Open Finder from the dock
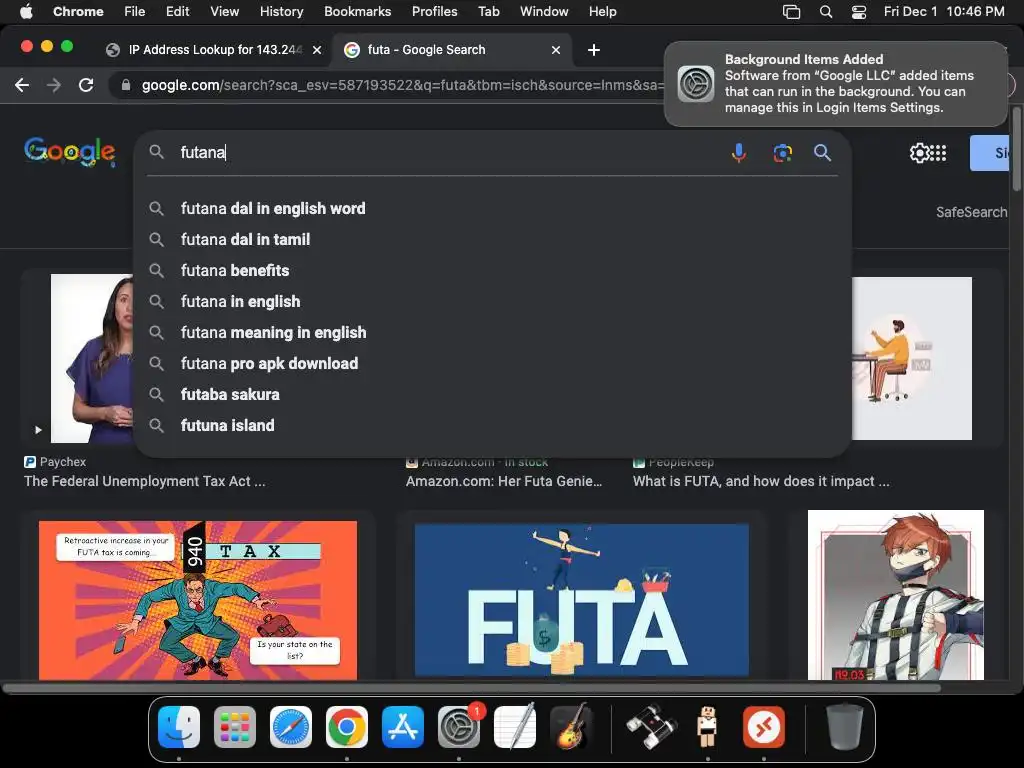 tap(179, 727)
